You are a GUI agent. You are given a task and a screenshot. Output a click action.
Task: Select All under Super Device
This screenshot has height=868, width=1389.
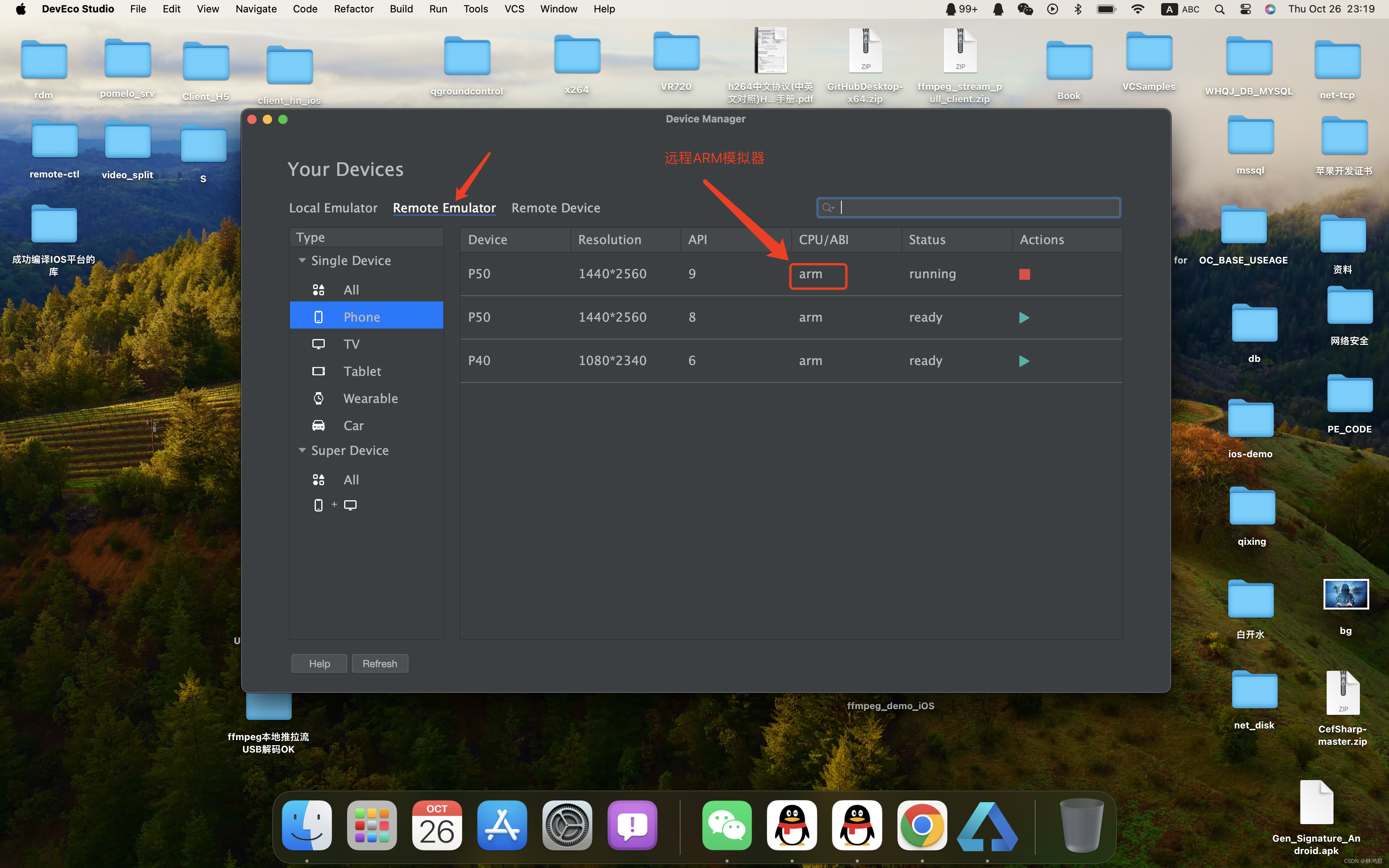351,479
